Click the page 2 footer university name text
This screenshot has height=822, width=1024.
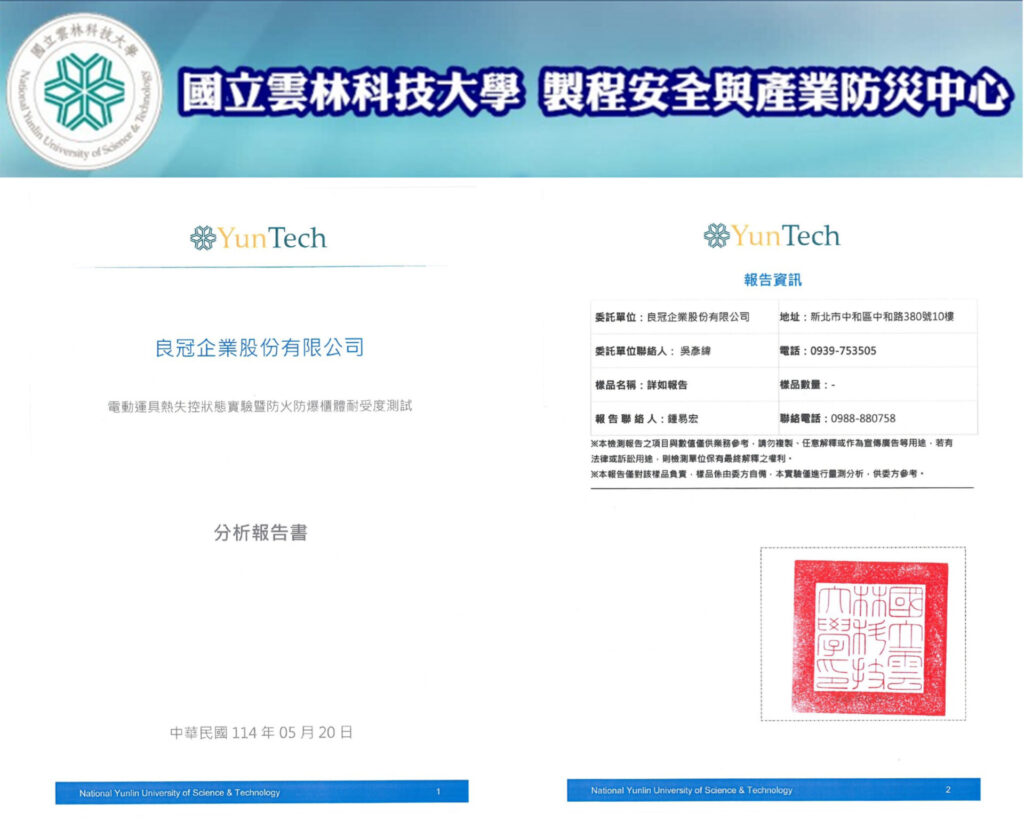pos(691,790)
